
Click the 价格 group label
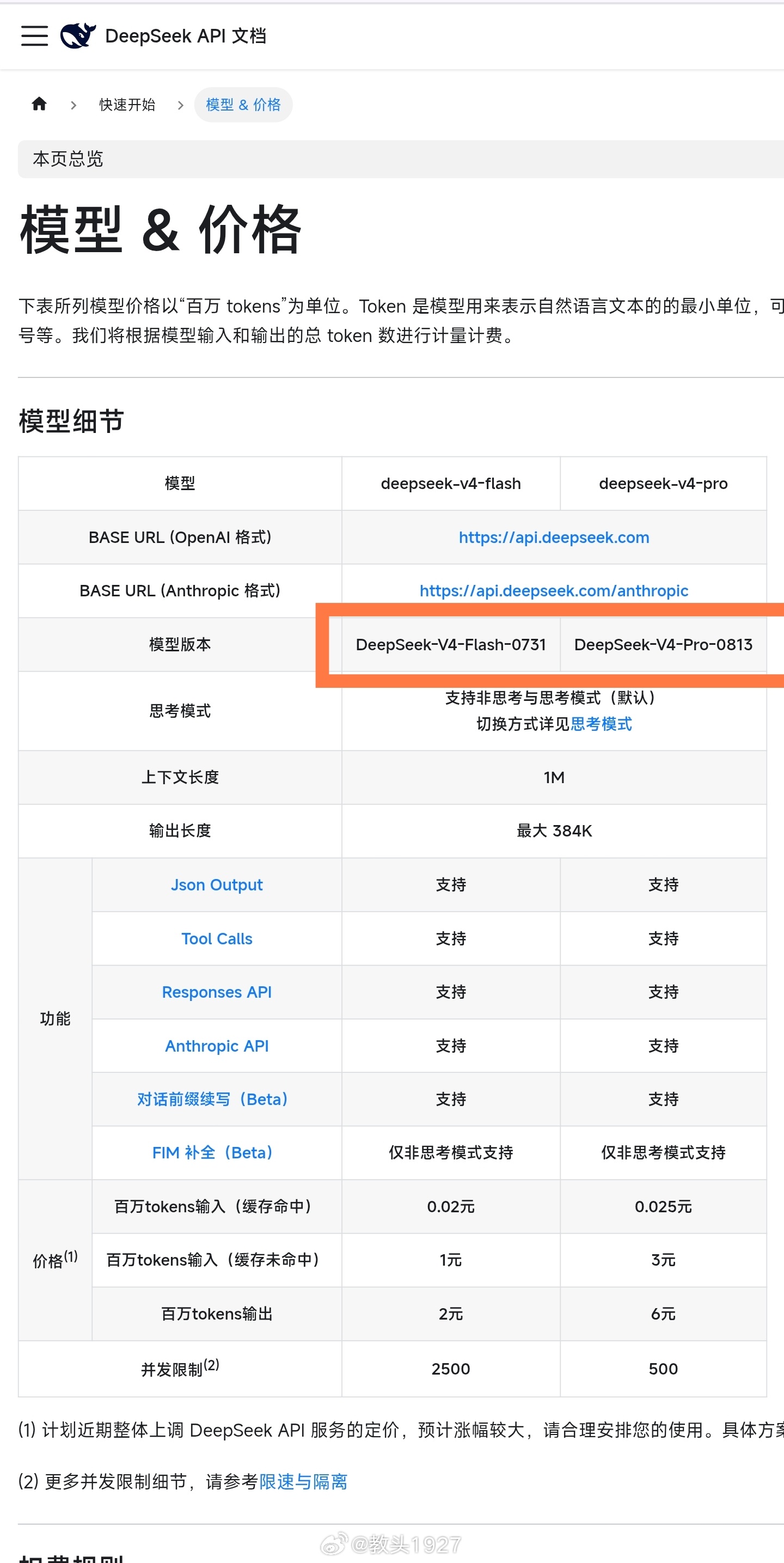click(x=55, y=1260)
